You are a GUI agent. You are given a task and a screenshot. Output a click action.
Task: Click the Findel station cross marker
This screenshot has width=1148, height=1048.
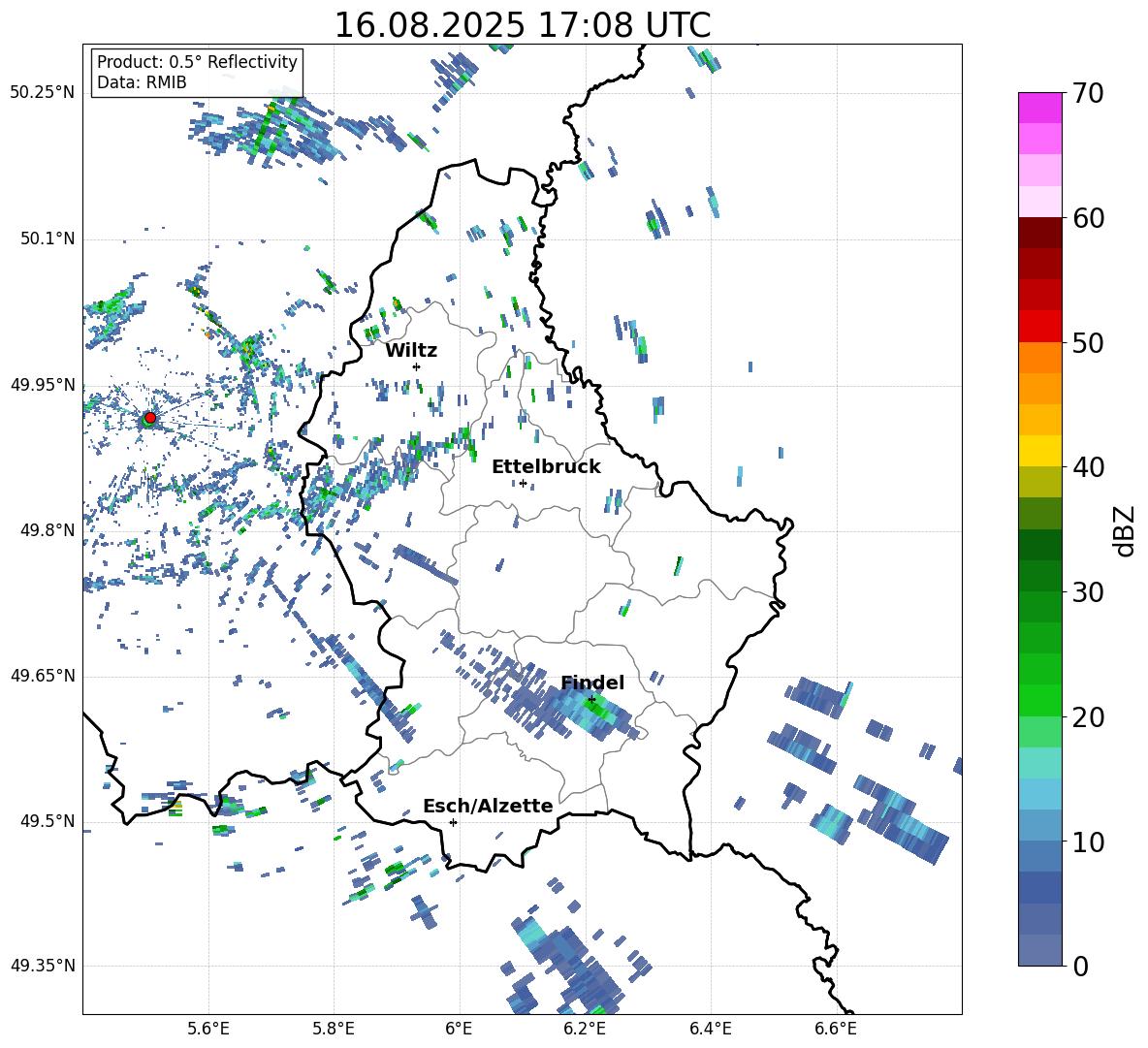point(591,700)
